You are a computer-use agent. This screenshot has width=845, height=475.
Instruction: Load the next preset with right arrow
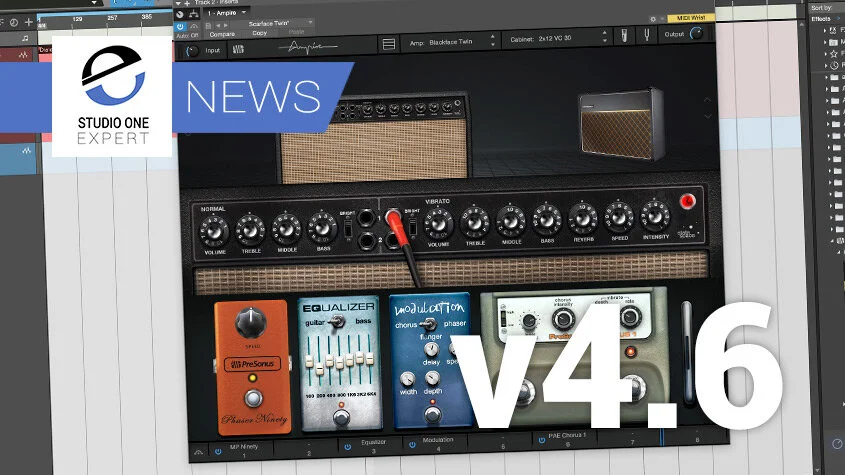coord(225,25)
